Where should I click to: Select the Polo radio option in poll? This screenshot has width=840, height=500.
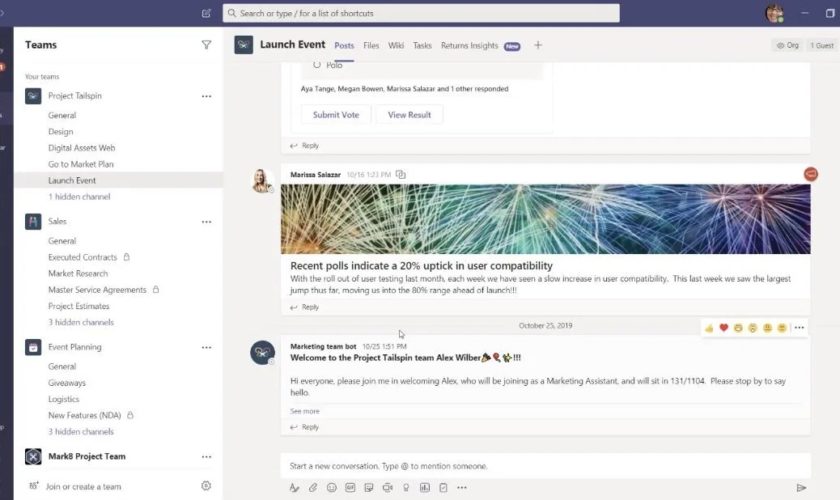(x=317, y=65)
